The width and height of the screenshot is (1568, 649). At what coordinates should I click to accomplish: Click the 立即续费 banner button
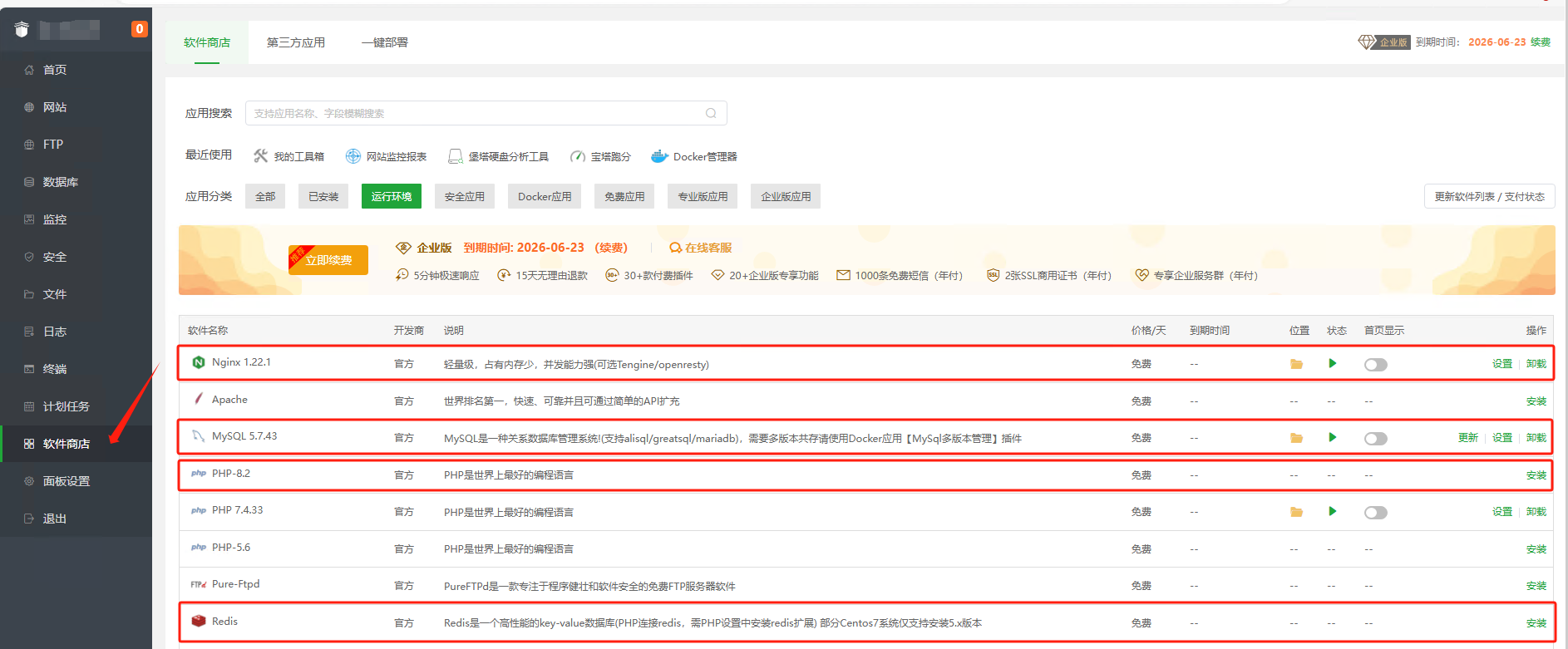[x=328, y=260]
